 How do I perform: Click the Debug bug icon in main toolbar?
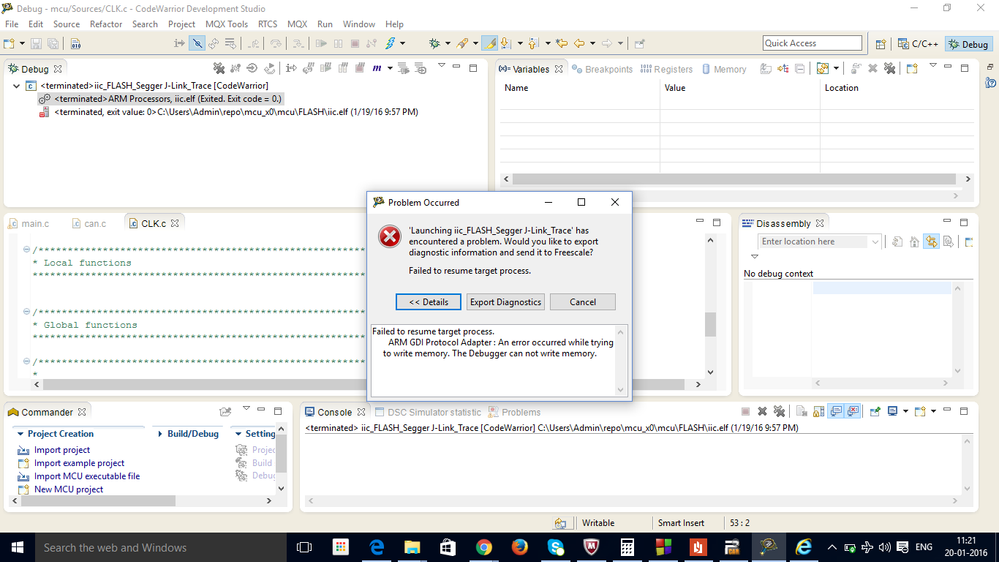(435, 43)
